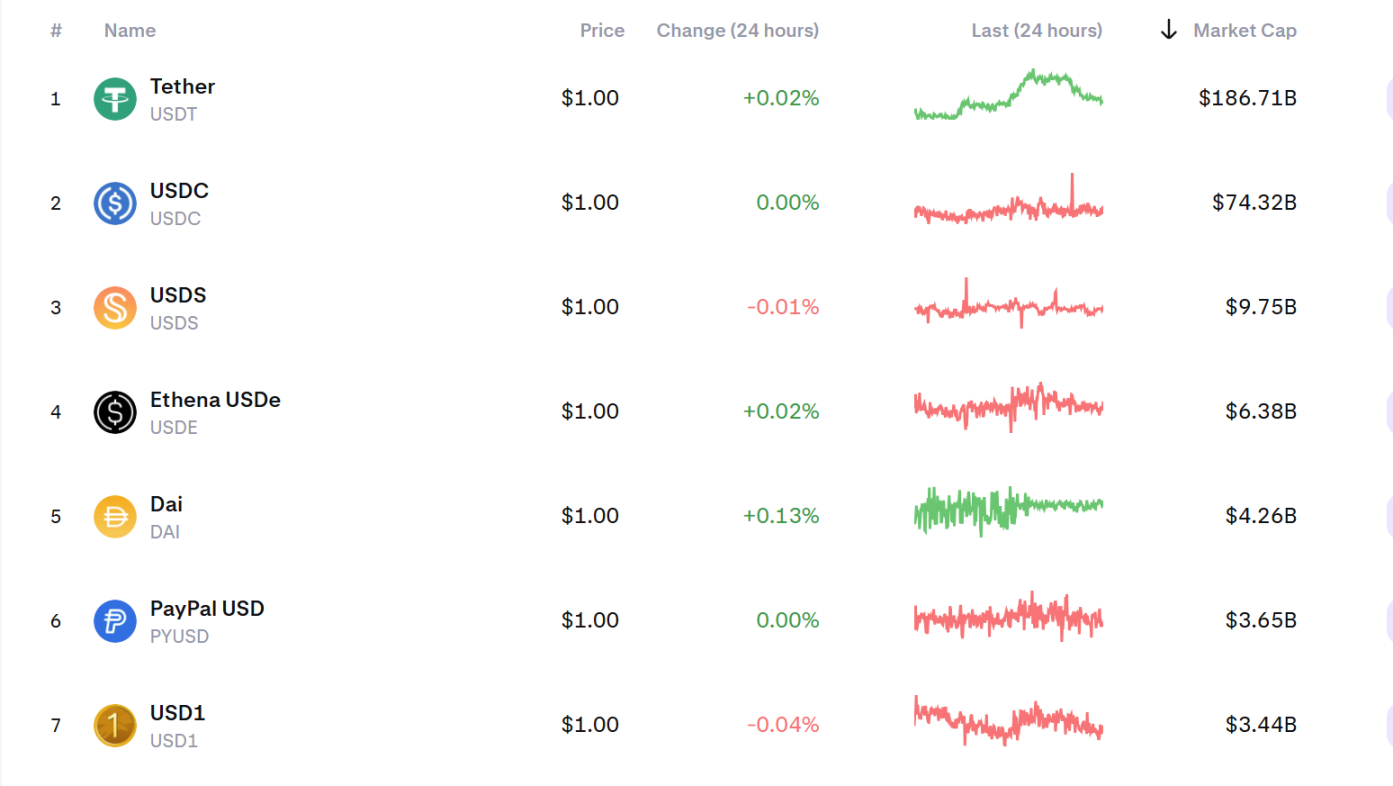Click the Market Cap sort arrow
The width and height of the screenshot is (1393, 786).
[1168, 31]
